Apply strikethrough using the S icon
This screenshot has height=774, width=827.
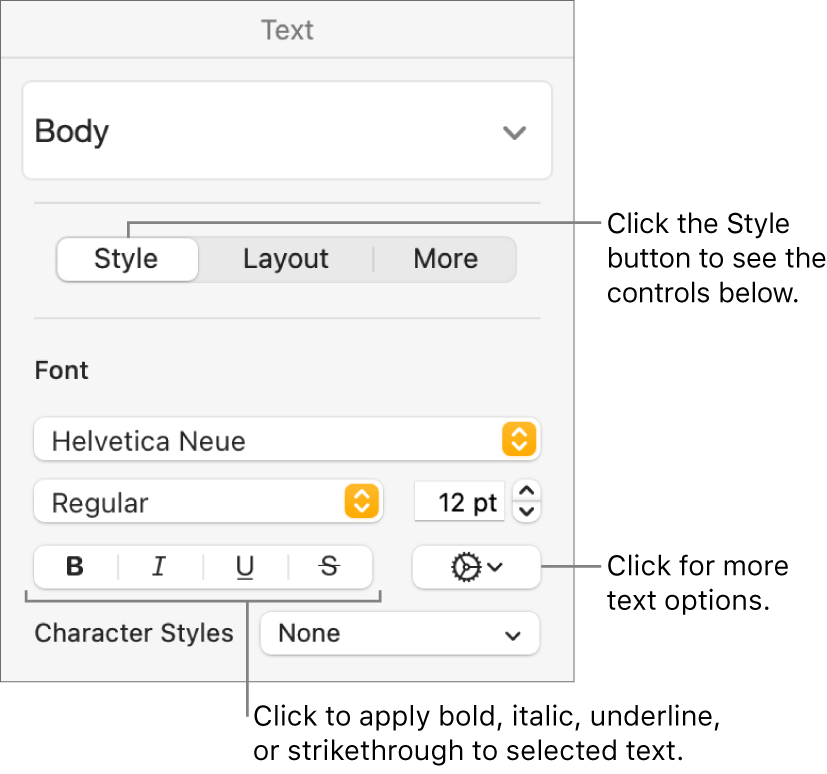tap(329, 567)
